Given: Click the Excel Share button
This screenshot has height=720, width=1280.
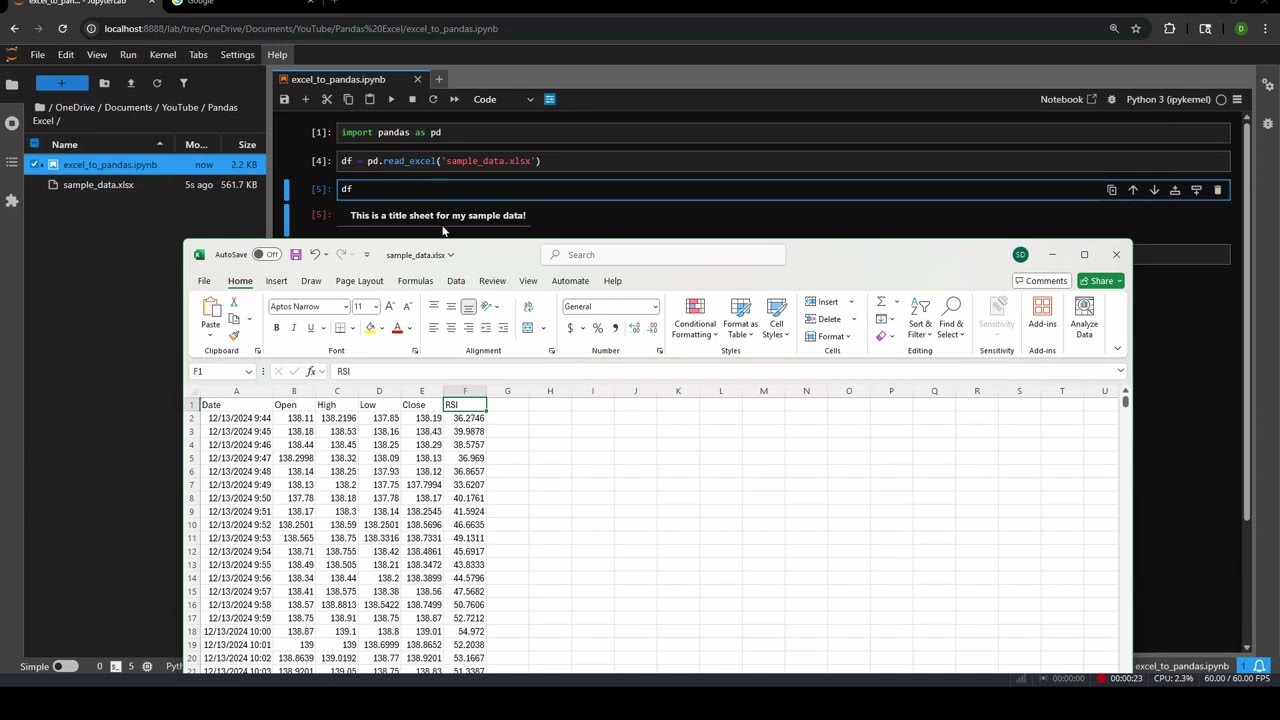Looking at the screenshot, I should tap(1101, 281).
